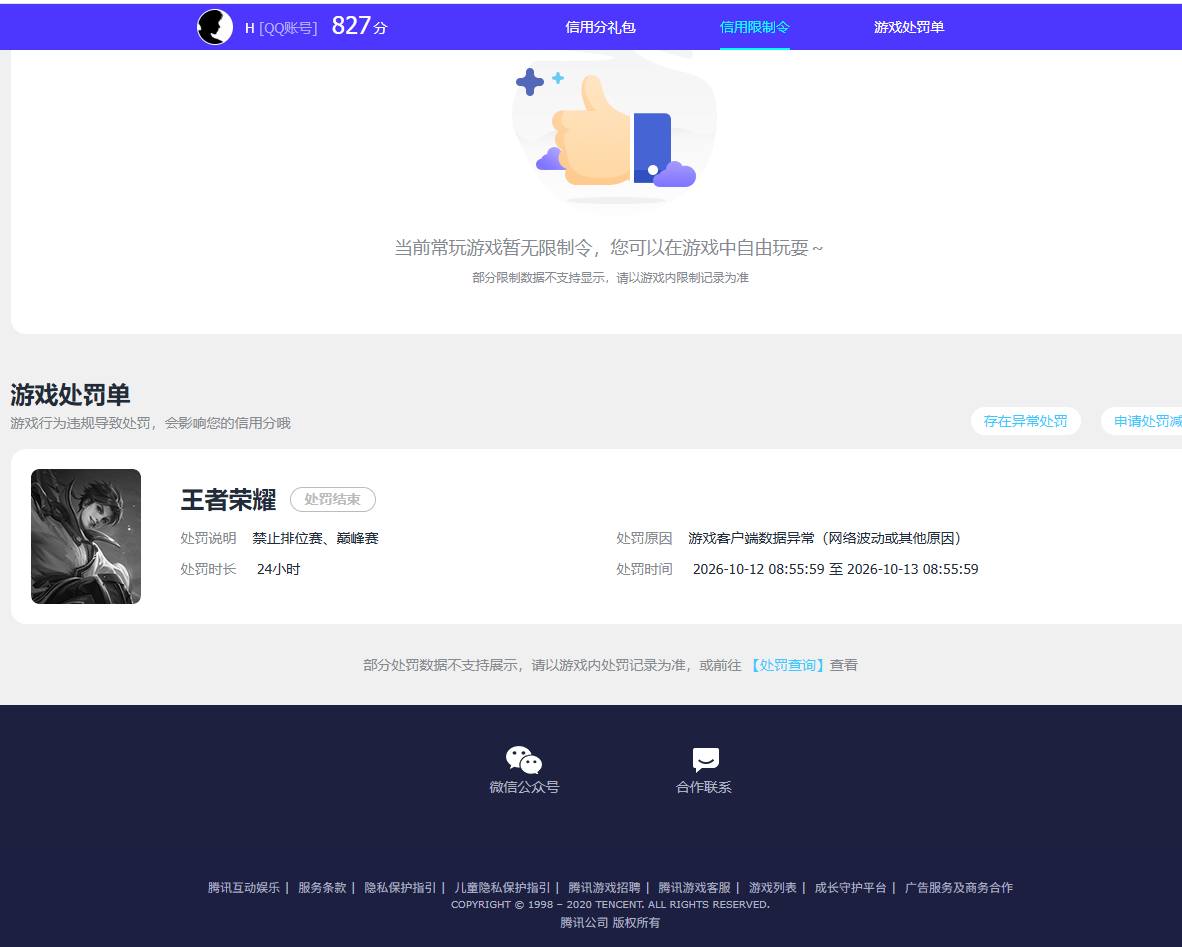Click the 合作联系 chat icon
The image size is (1182, 947).
click(x=705, y=760)
